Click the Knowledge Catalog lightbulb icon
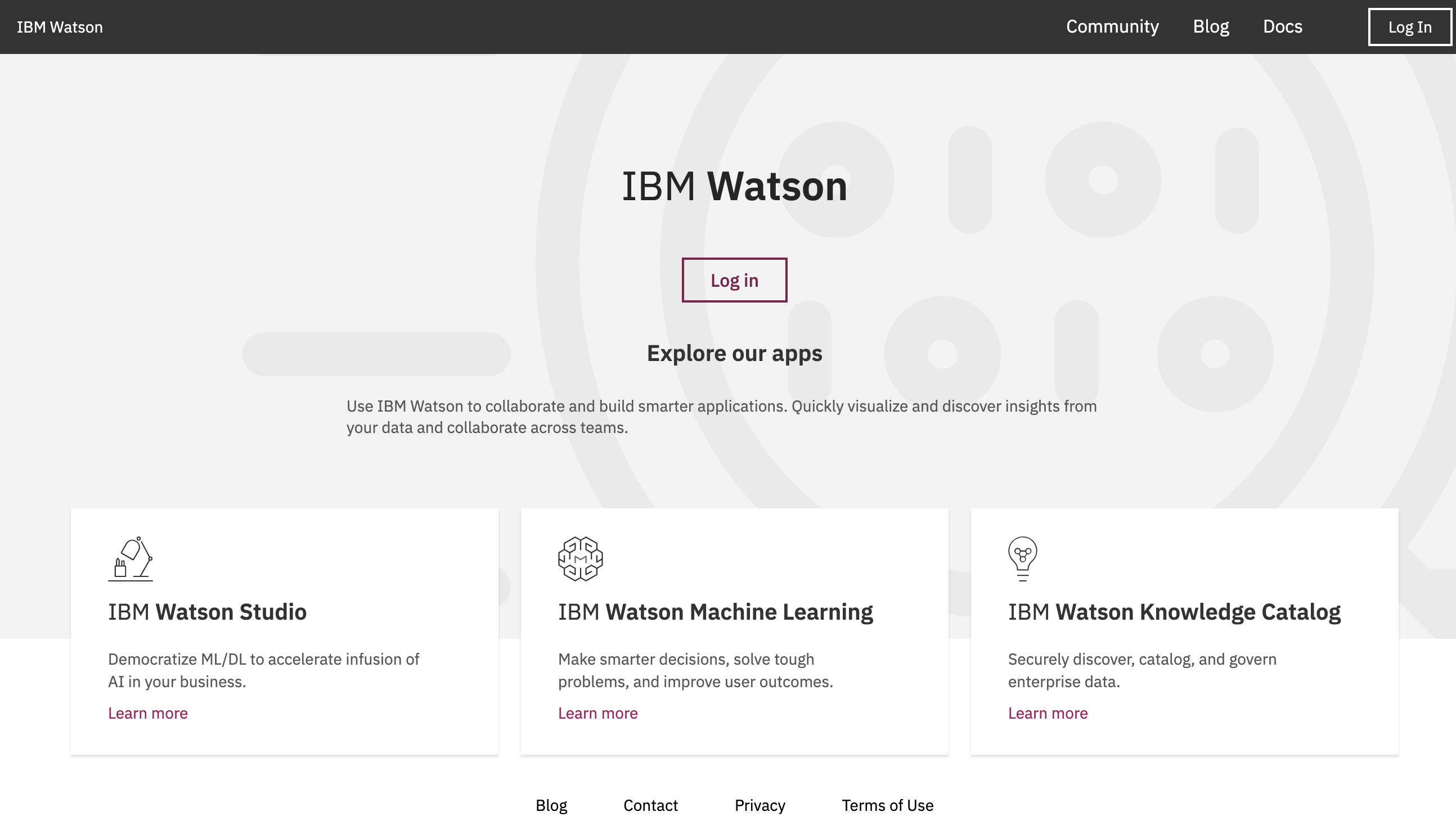Screen dimensions: 1456x830 click(x=1022, y=558)
